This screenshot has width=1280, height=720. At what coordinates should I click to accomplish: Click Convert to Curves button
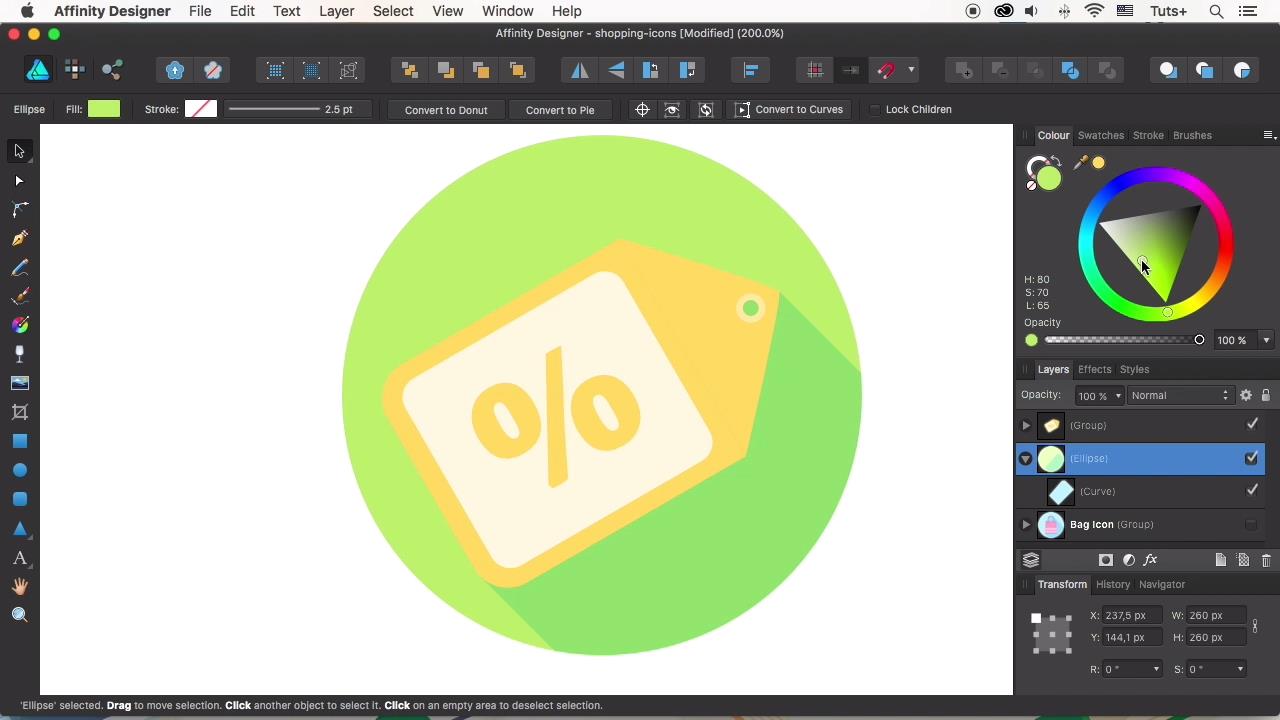click(x=790, y=110)
